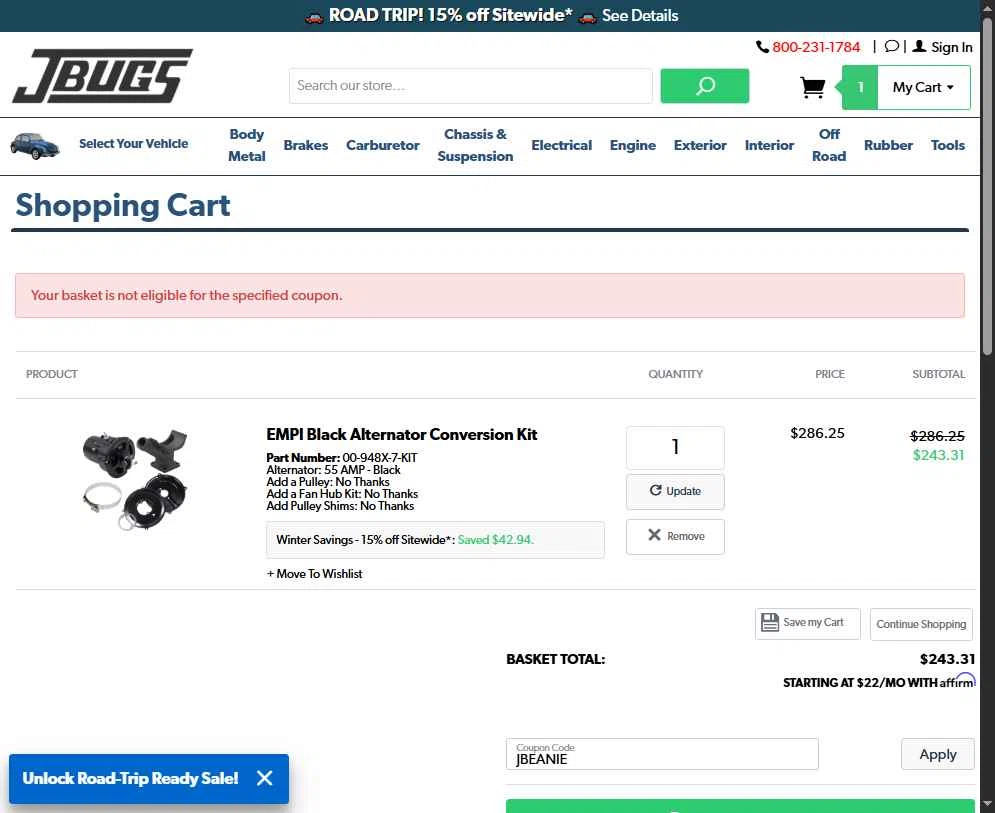This screenshot has height=813, width=995.
Task: Click the JBugs logo
Action: click(x=102, y=76)
